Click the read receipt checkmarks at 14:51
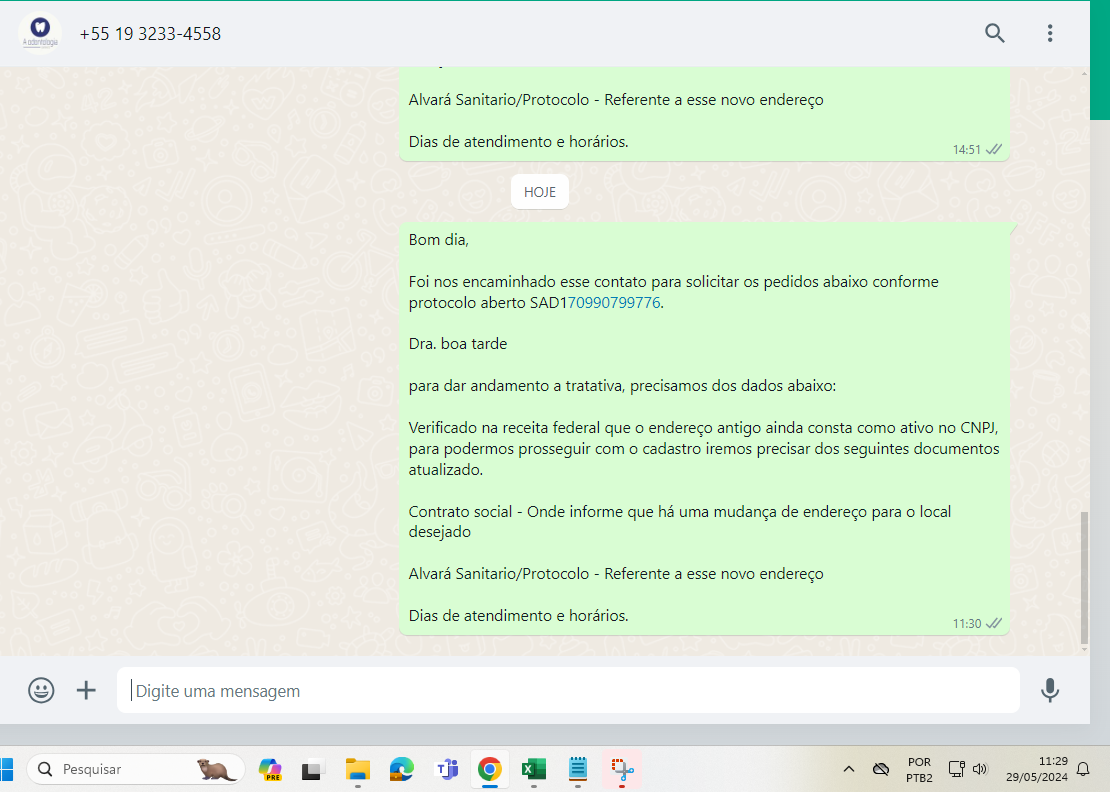The width and height of the screenshot is (1110, 792). pos(994,150)
